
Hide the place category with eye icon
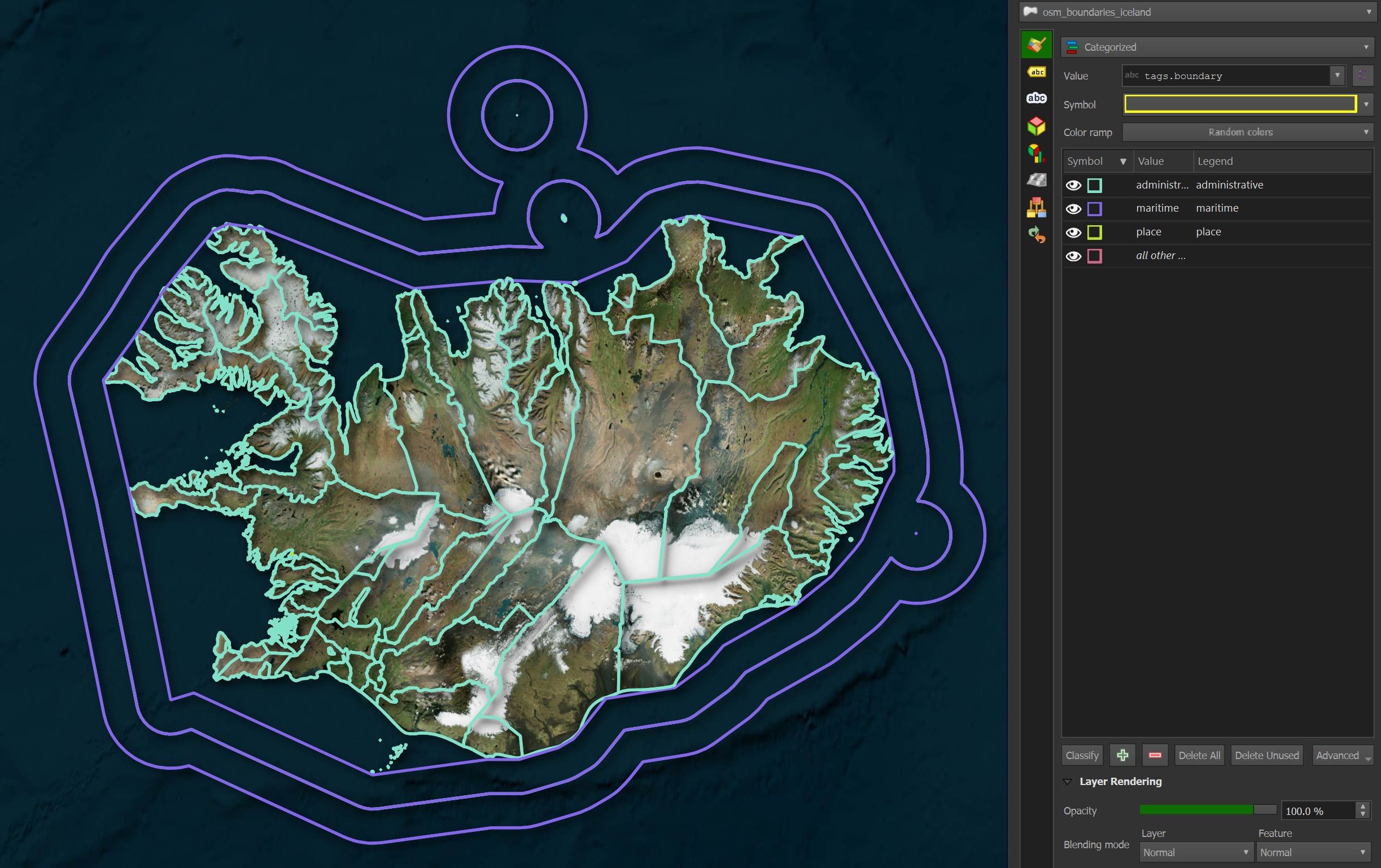(x=1073, y=232)
